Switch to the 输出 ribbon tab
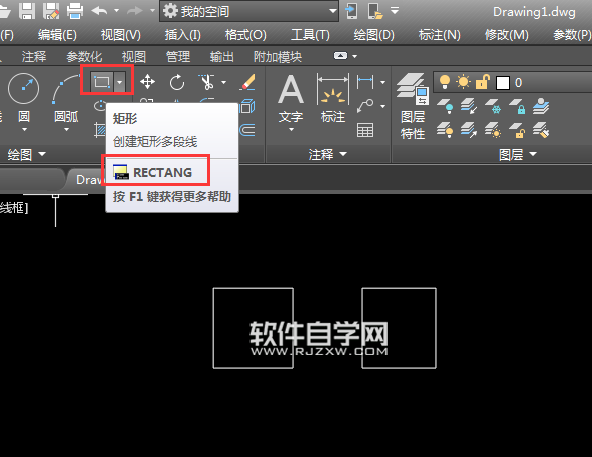Screen dimensions: 592x457 point(222,57)
